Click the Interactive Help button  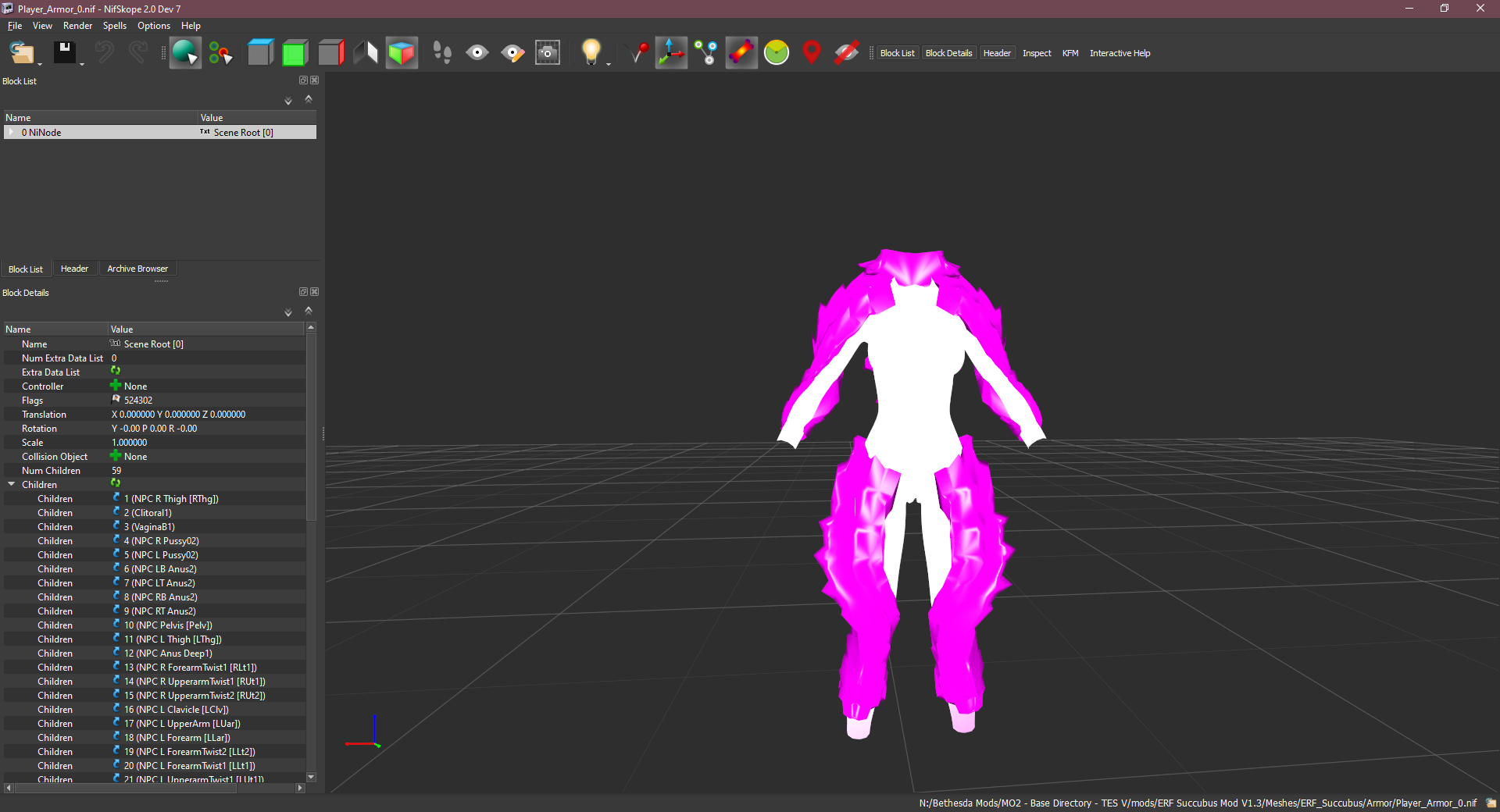tap(1120, 53)
